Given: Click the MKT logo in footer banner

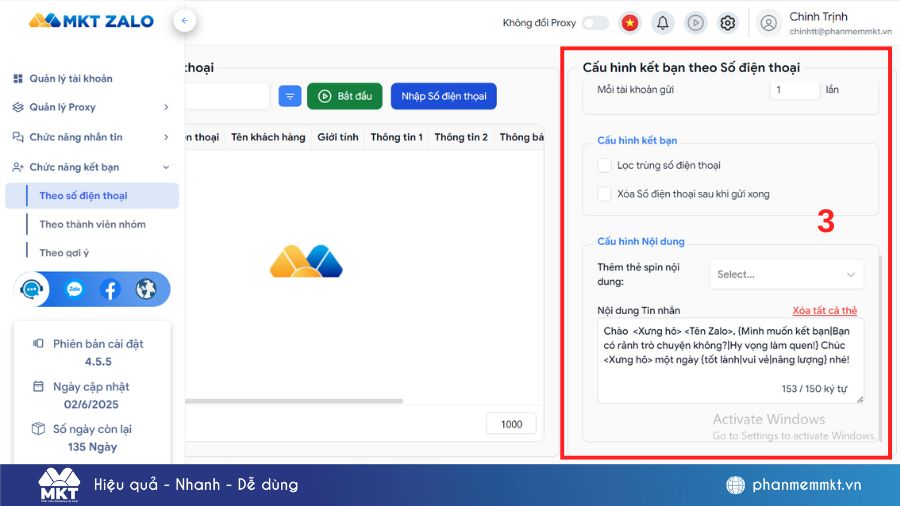Looking at the screenshot, I should (x=59, y=485).
